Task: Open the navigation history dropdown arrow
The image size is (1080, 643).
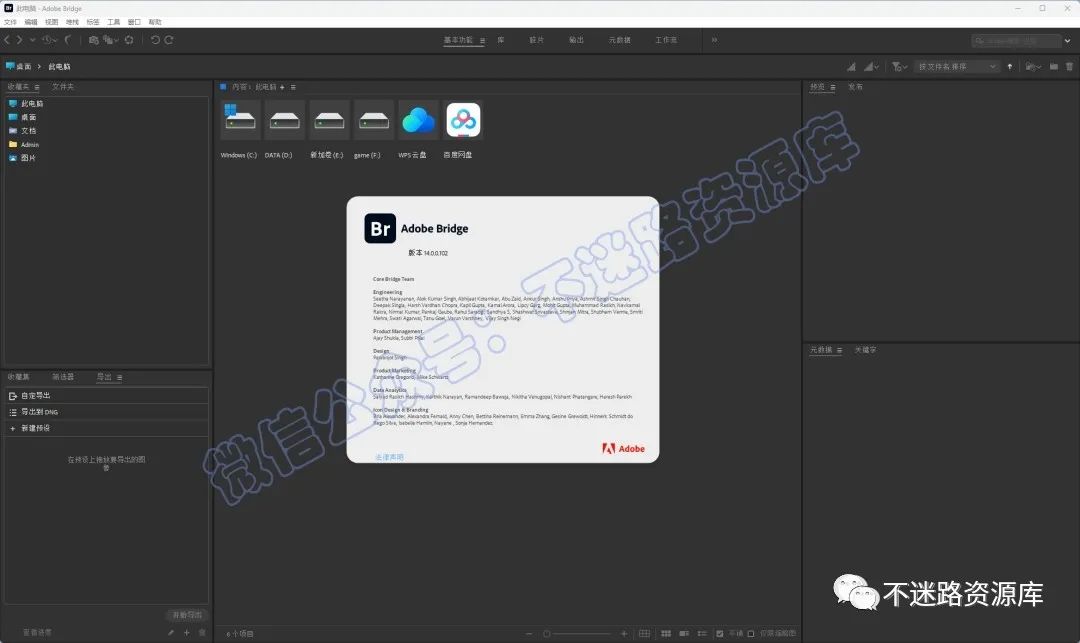Action: coord(32,40)
